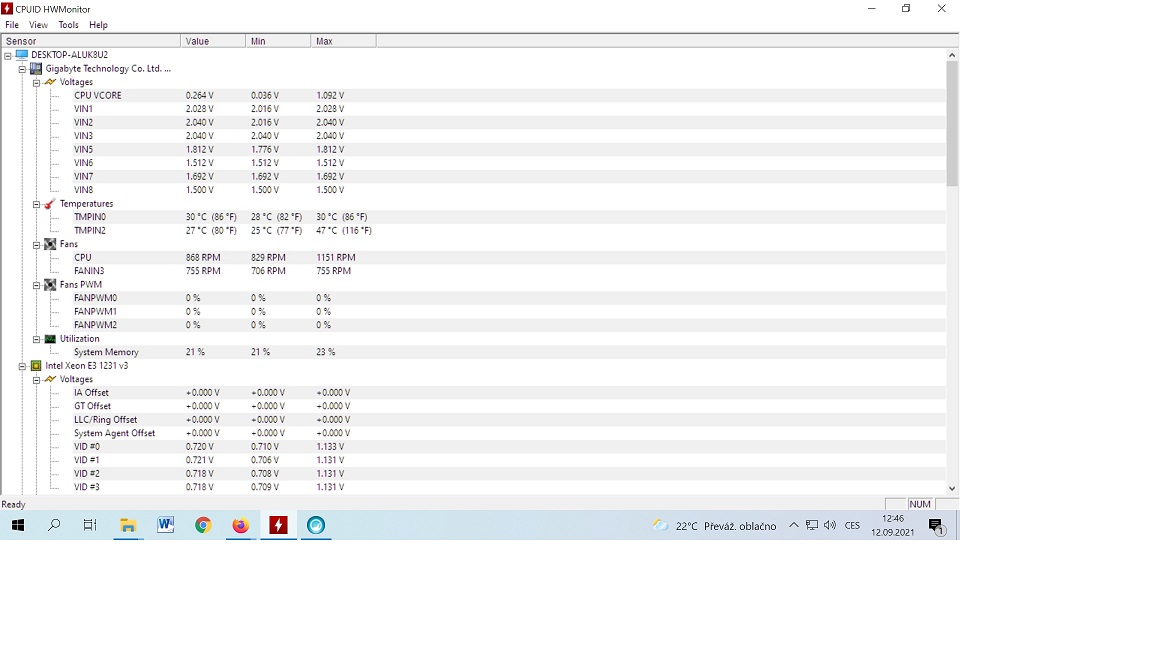Open File Explorer from taskbar
This screenshot has width=1152, height=648.
[128, 525]
